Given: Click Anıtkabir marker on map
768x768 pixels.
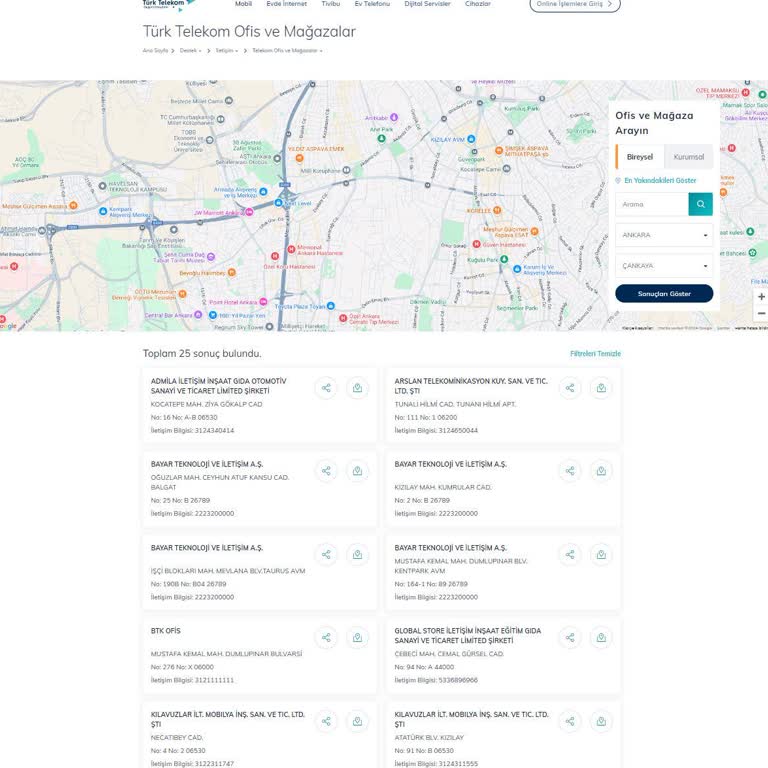Looking at the screenshot, I should pyautogui.click(x=394, y=118).
